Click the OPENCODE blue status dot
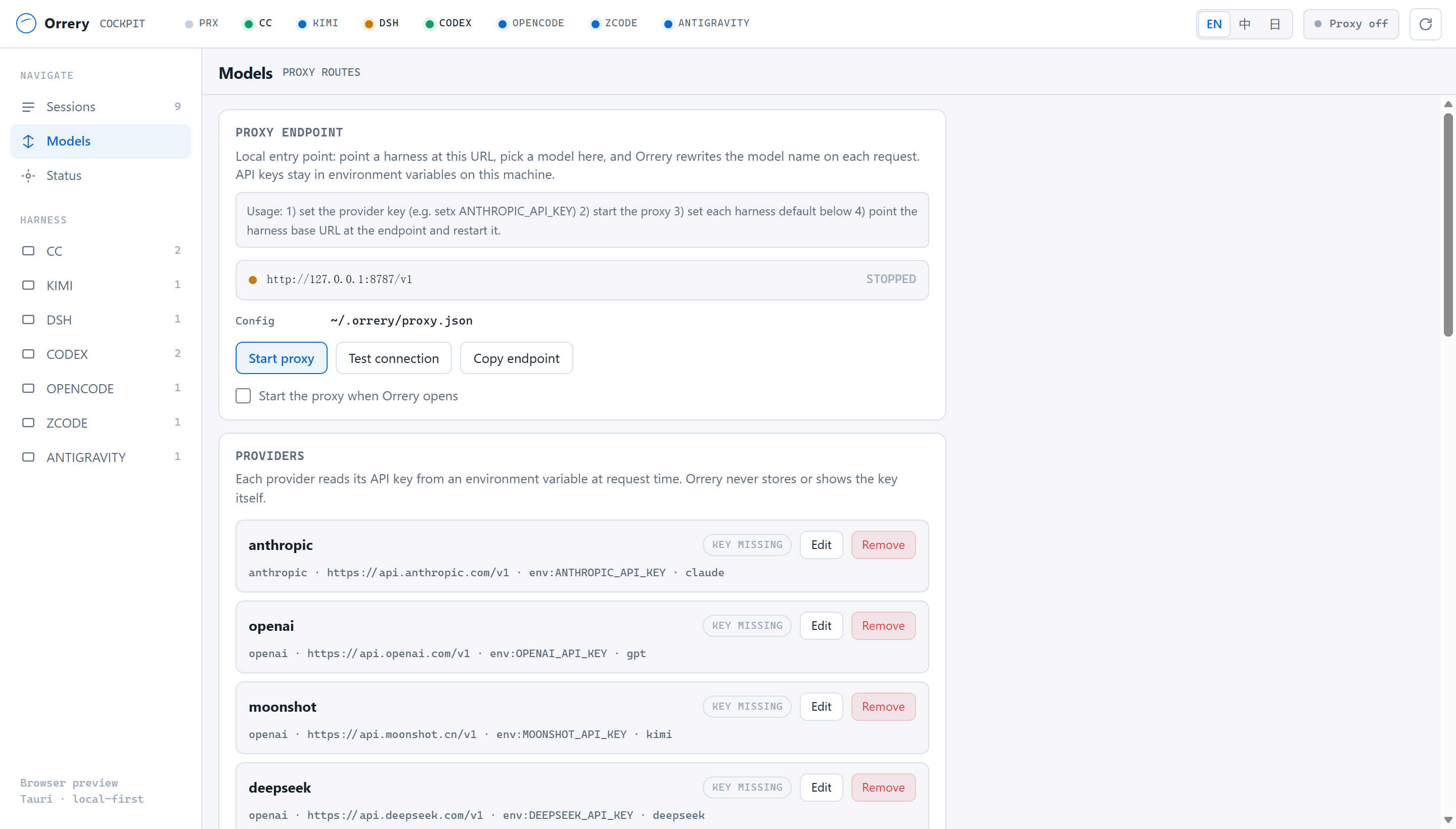The image size is (1456, 829). point(502,24)
